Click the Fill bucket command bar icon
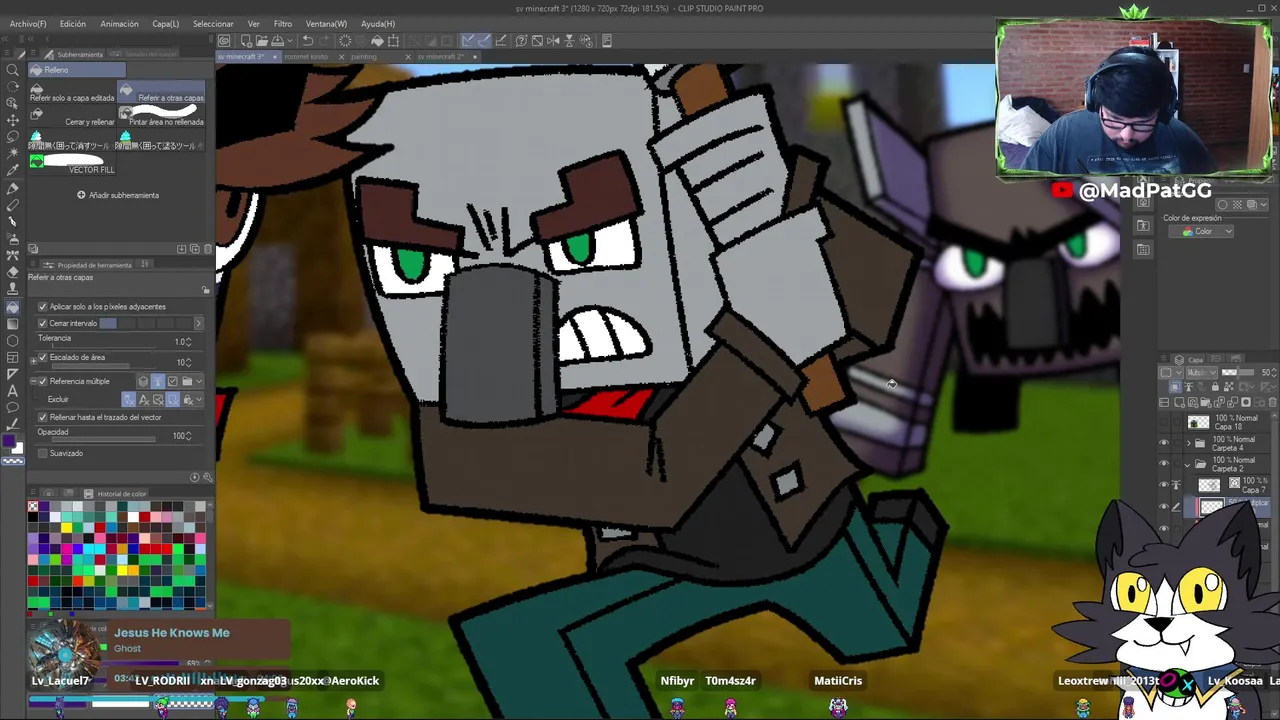Viewport: 1280px width, 720px height. tap(377, 41)
